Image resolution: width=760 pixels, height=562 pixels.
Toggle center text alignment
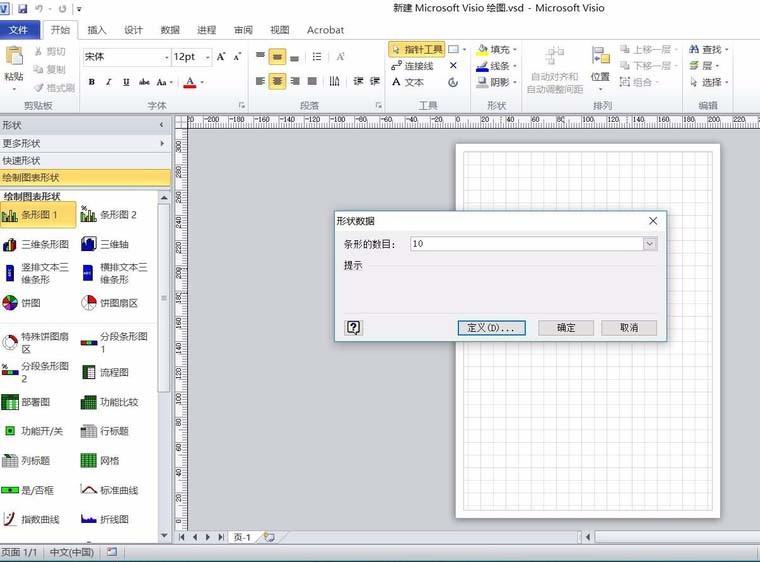pos(277,81)
